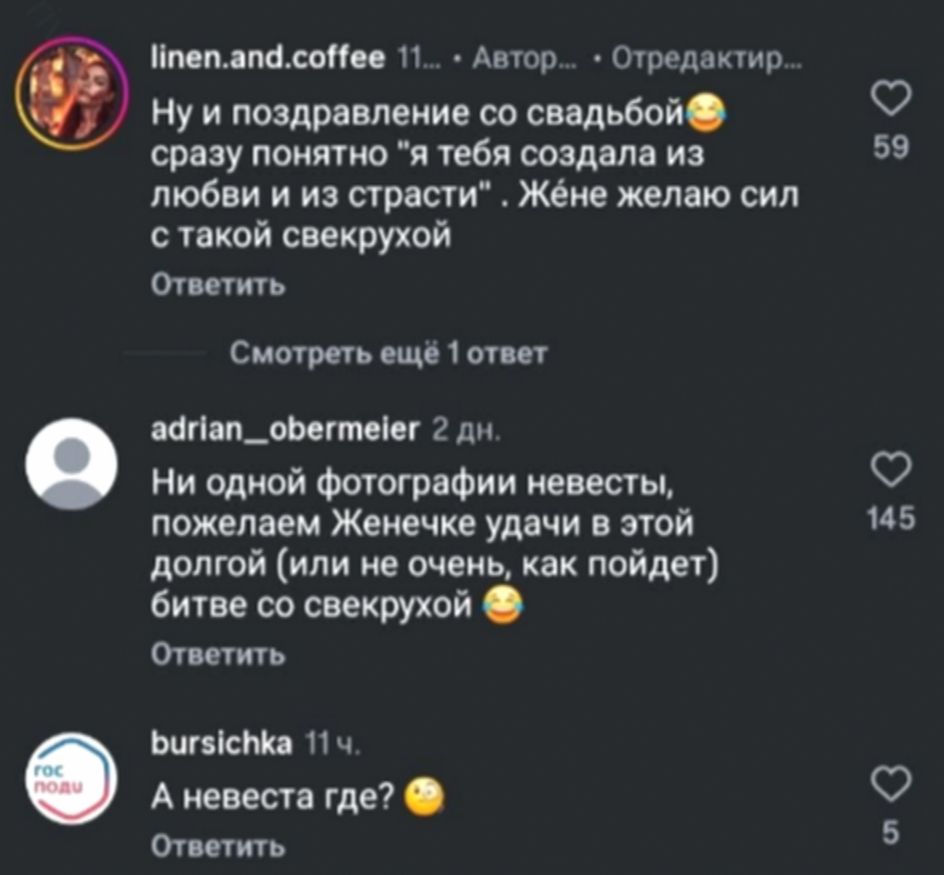The height and width of the screenshot is (875, 944).
Task: Like adrian_obermeier's comment with heart icon
Action: [x=891, y=469]
